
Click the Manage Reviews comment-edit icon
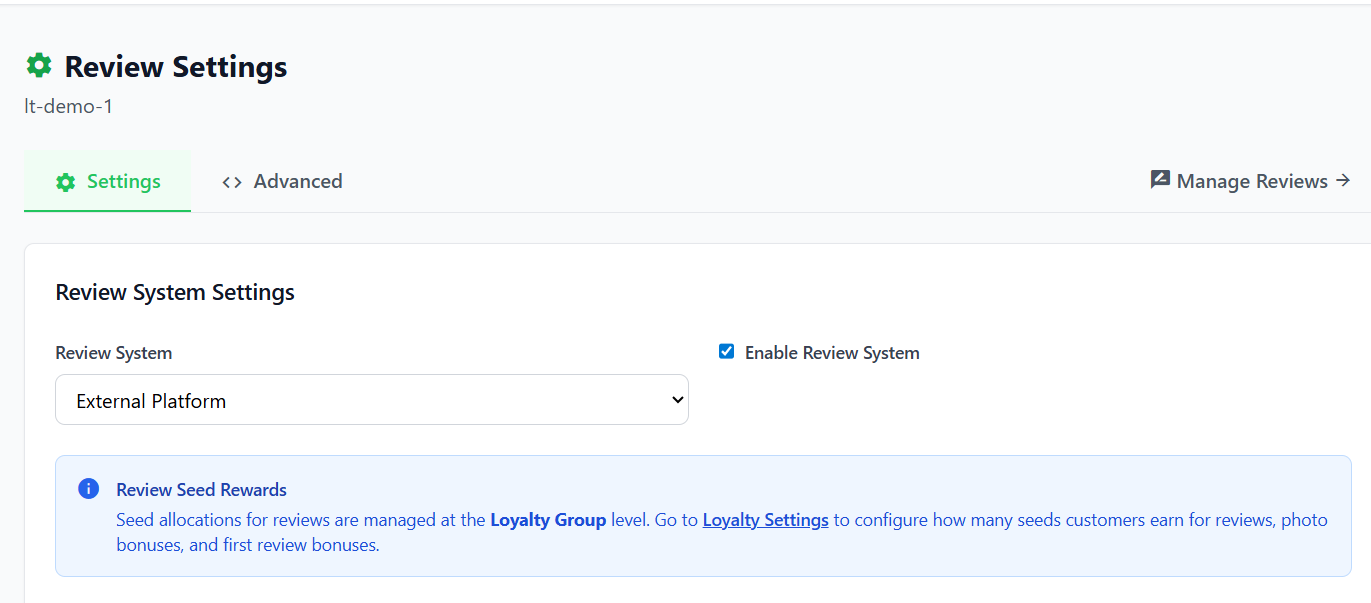[x=1160, y=180]
